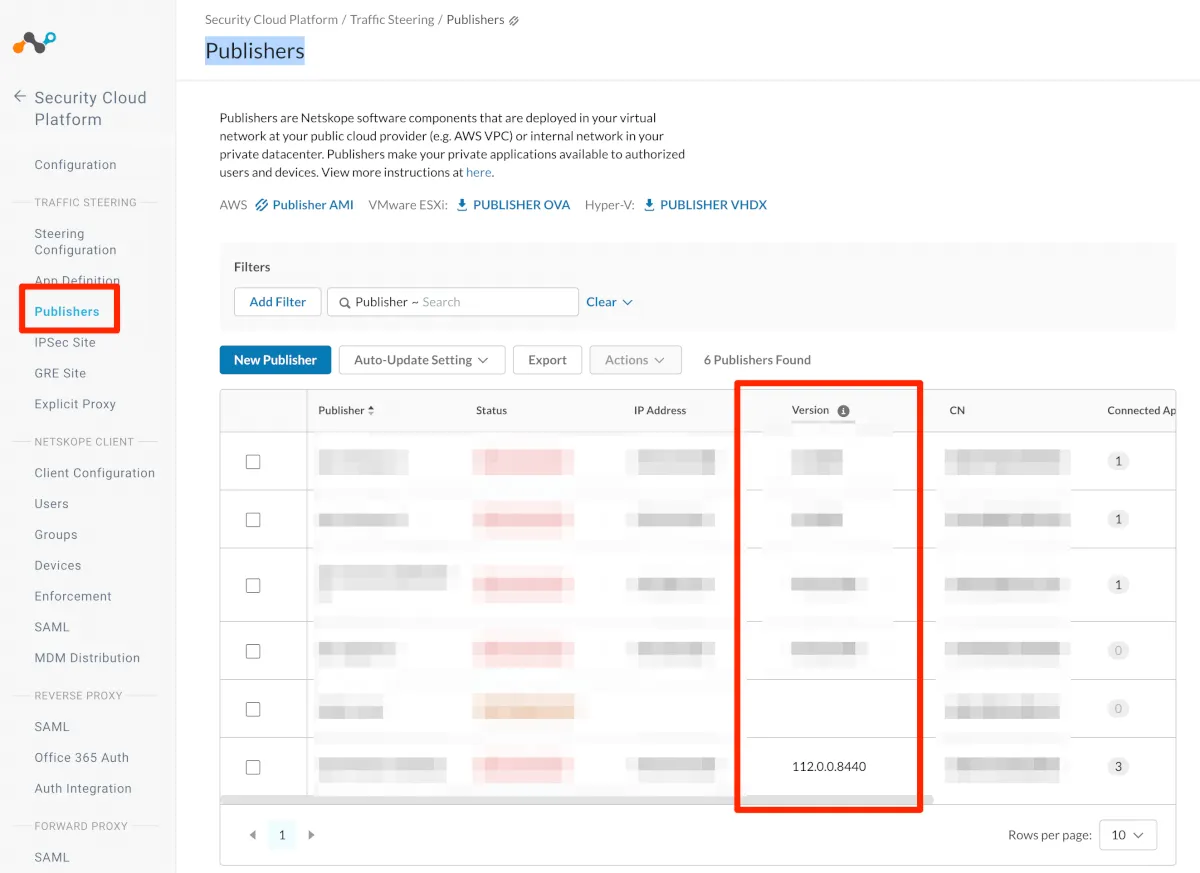Open Client Configuration in sidebar
The image size is (1200, 873).
coord(95,473)
